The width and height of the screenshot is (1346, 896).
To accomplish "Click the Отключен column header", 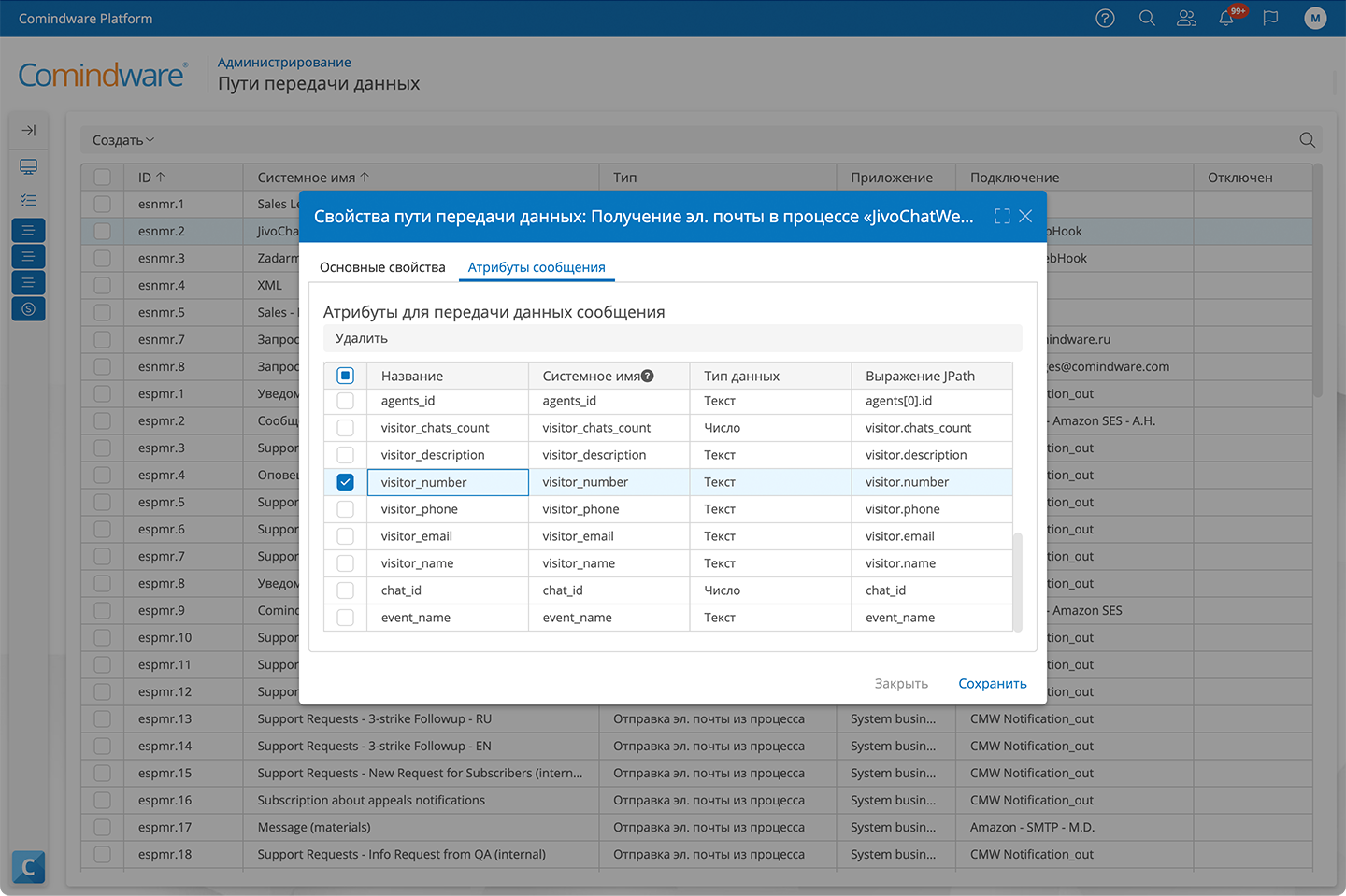I will (x=1253, y=178).
